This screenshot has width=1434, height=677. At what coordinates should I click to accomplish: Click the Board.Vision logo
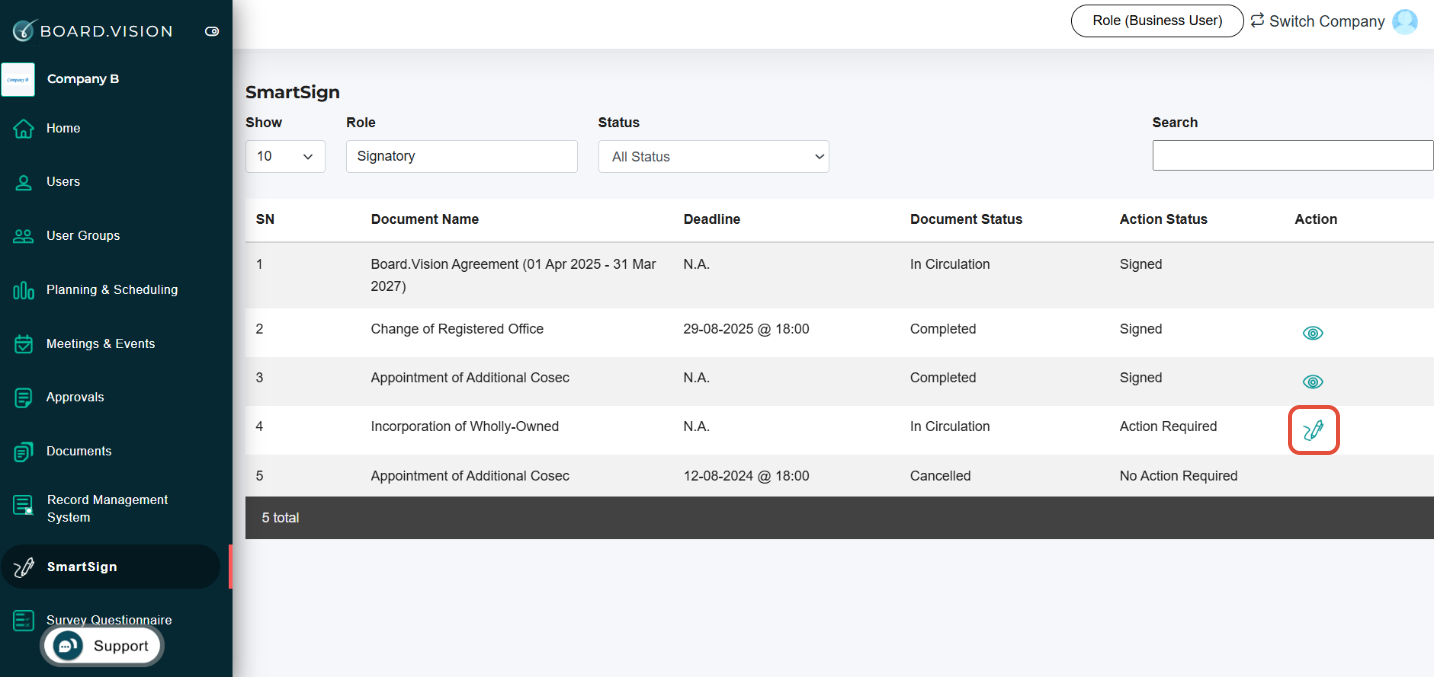(92, 31)
